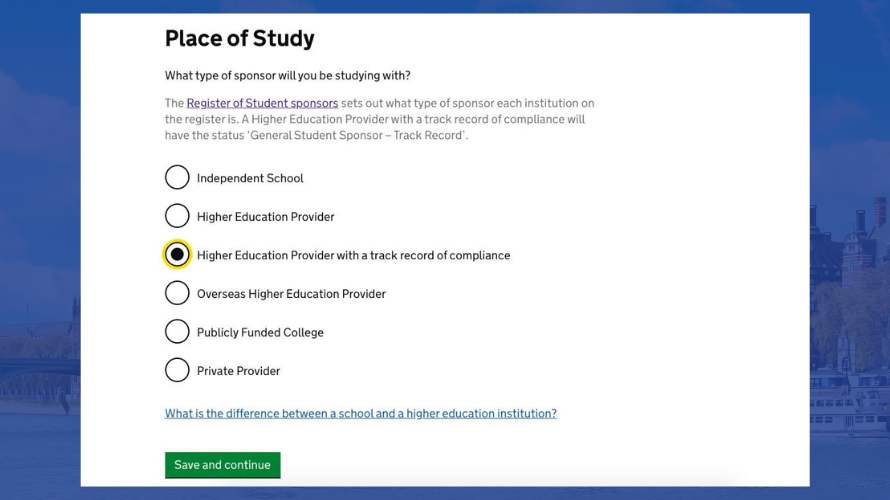The height and width of the screenshot is (500, 890).
Task: Select the Independent School radio button
Action: click(177, 178)
